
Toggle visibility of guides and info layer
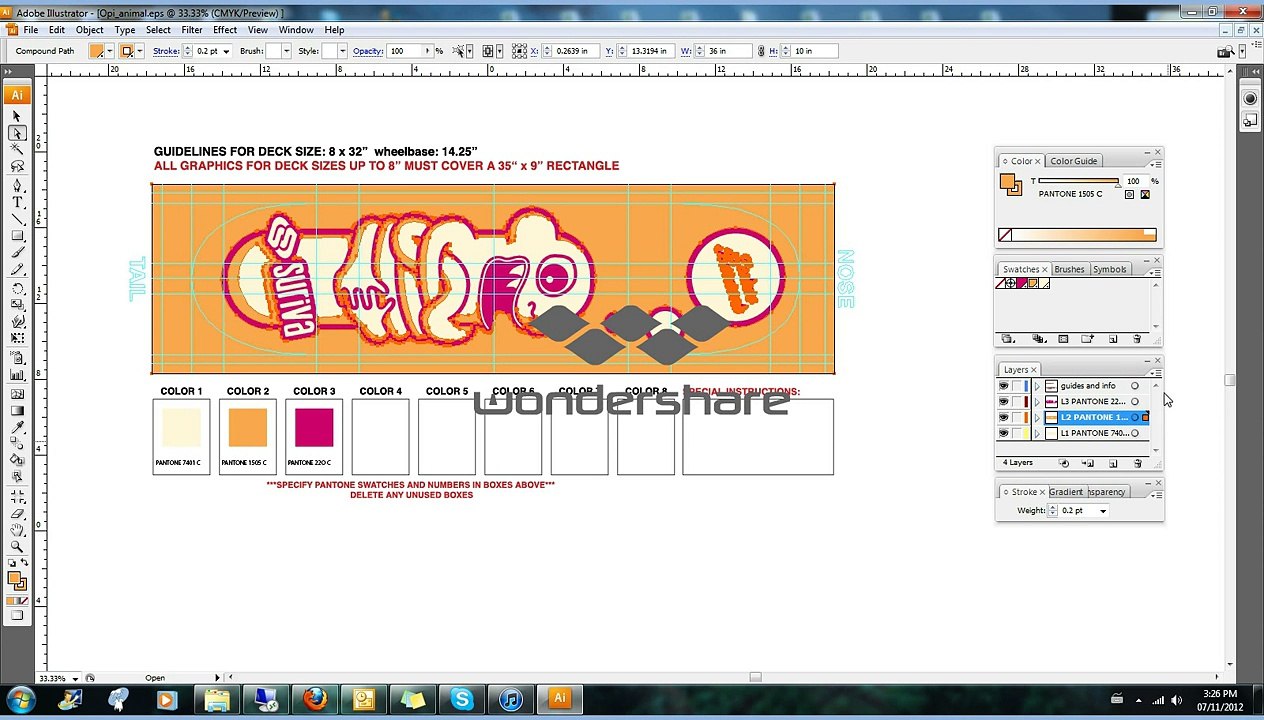pos(1003,386)
